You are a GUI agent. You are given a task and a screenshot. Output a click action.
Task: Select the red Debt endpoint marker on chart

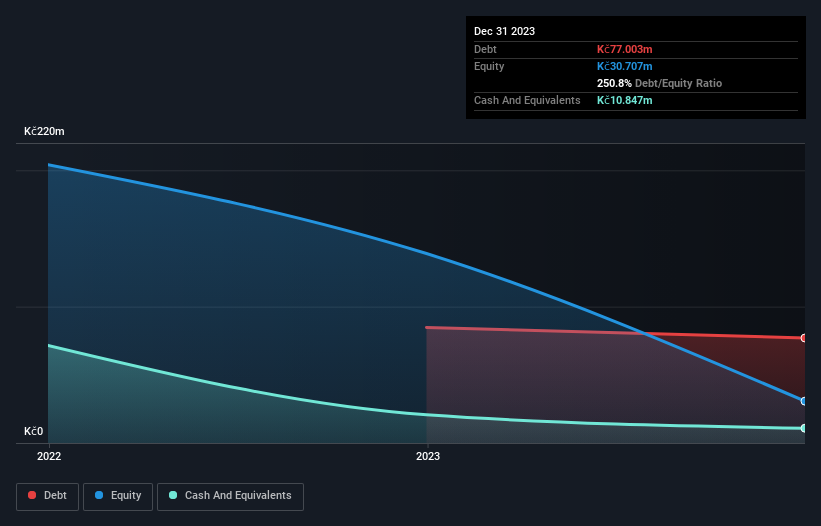(803, 338)
